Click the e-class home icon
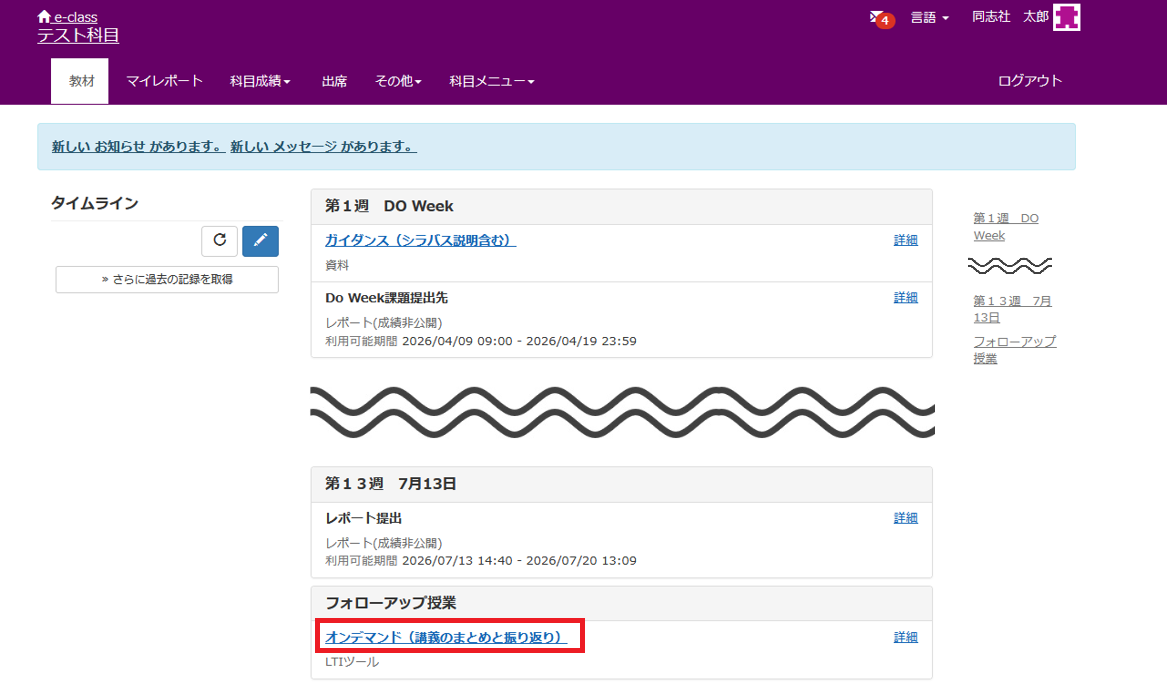The width and height of the screenshot is (1167, 684). tap(44, 16)
